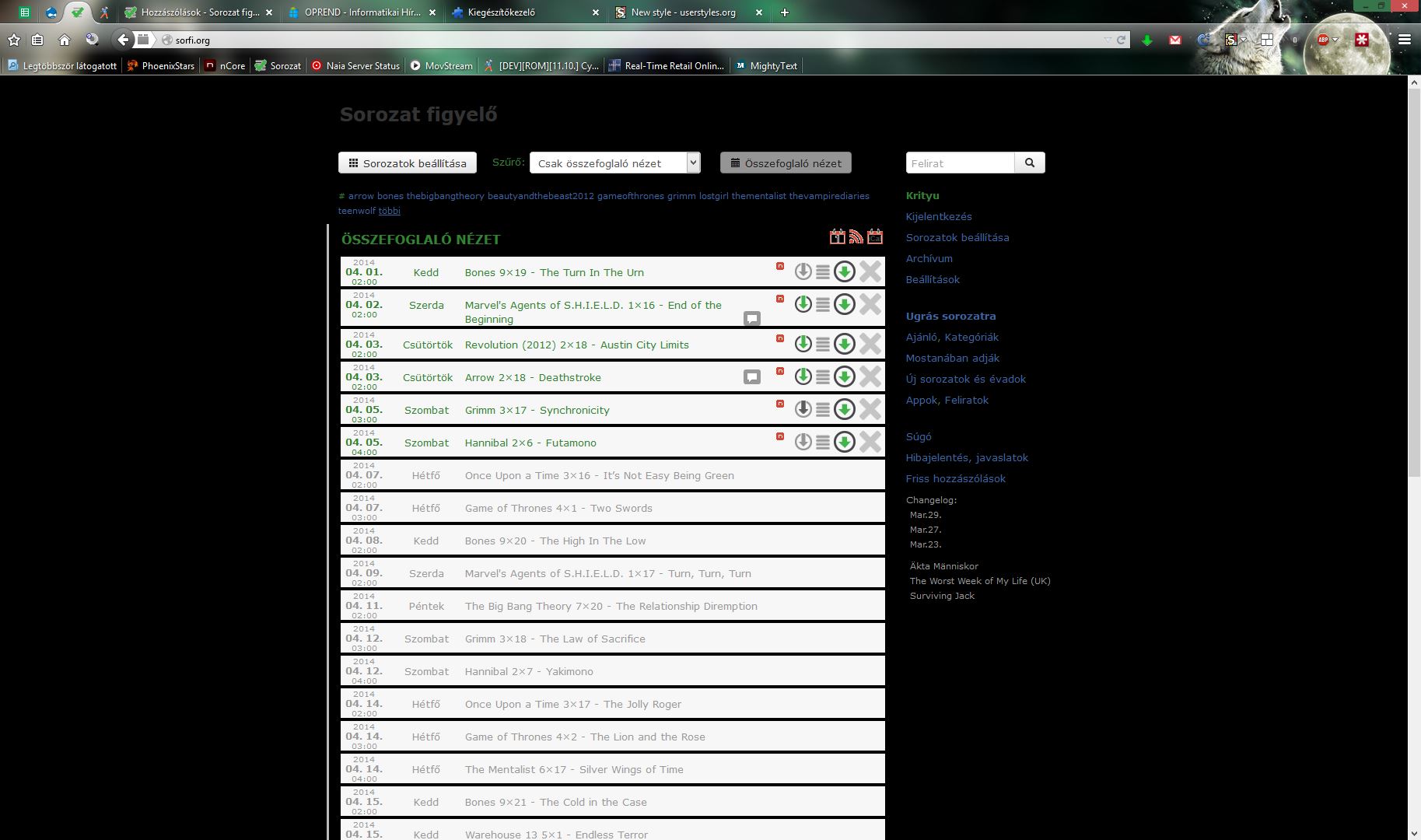Open the PhoenixStars bookmark
The height and width of the screenshot is (840, 1421).
coord(161,66)
